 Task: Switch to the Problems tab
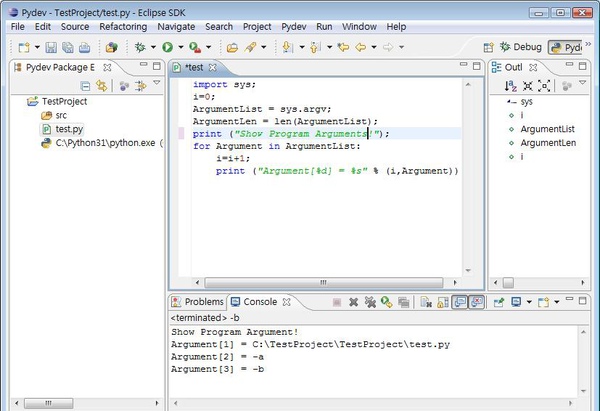pyautogui.click(x=197, y=302)
